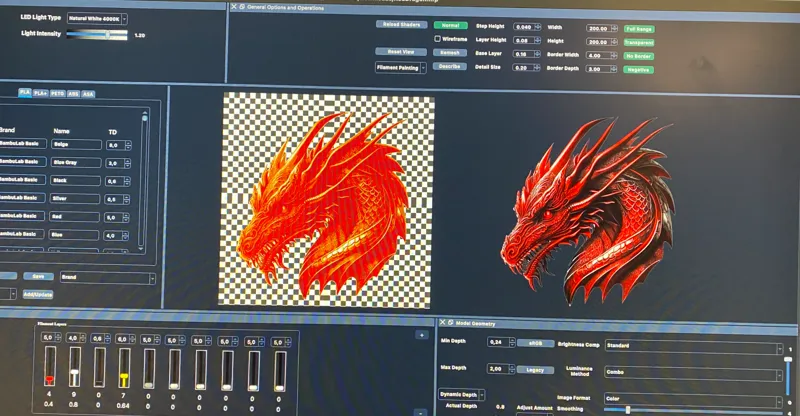Open the Filament Painting dropdown
This screenshot has height=416, width=800.
point(401,68)
